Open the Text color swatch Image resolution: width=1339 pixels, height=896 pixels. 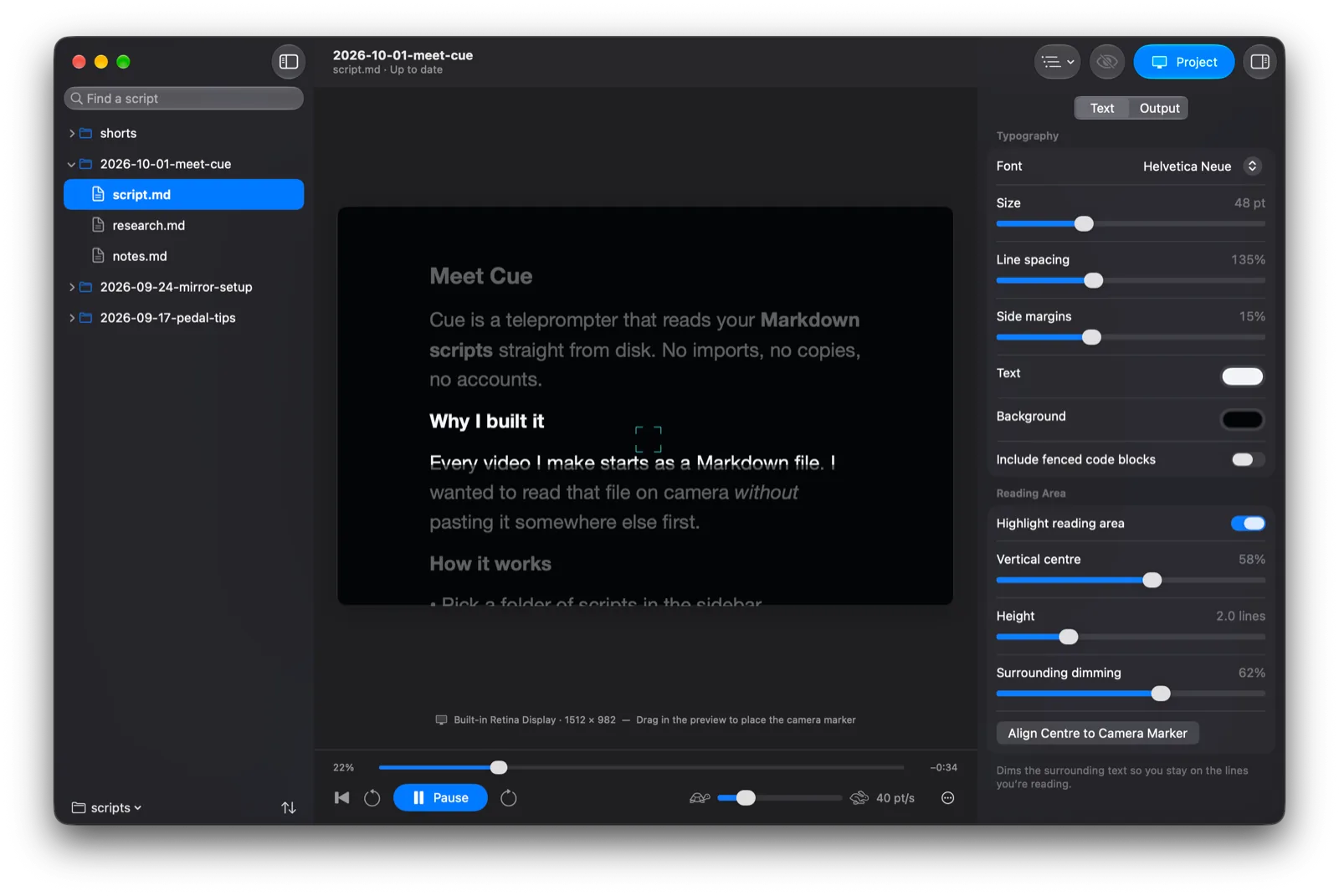1242,376
